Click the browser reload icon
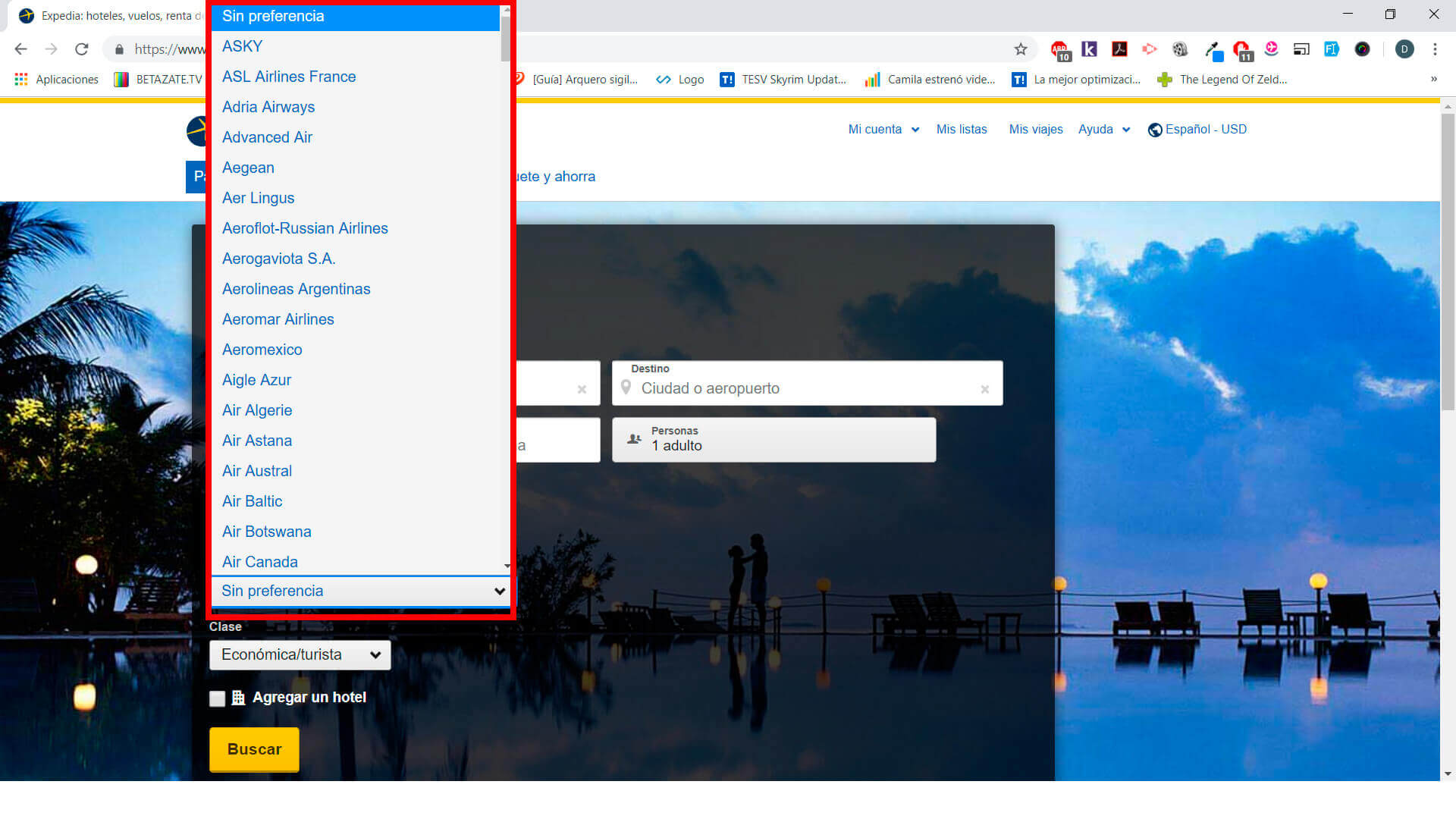Screen dimensions: 1456x819 tap(82, 49)
